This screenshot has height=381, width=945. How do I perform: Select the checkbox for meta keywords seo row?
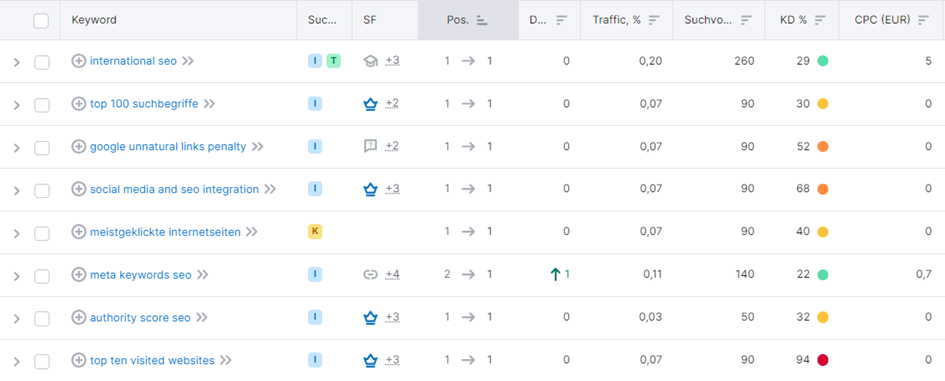click(x=42, y=276)
